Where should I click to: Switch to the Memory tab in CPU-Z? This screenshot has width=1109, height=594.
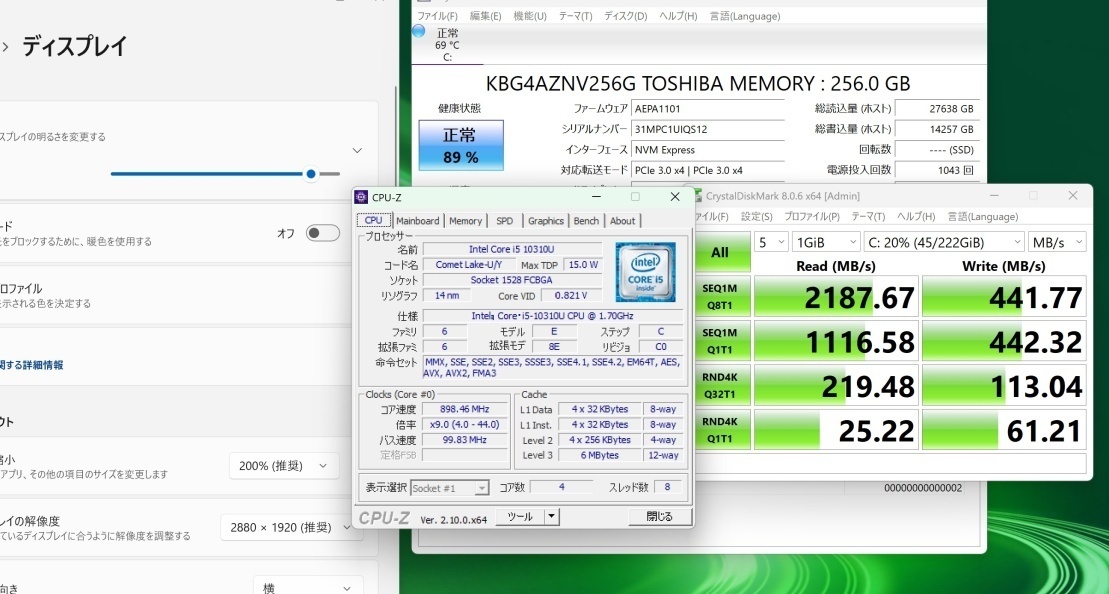[465, 221]
